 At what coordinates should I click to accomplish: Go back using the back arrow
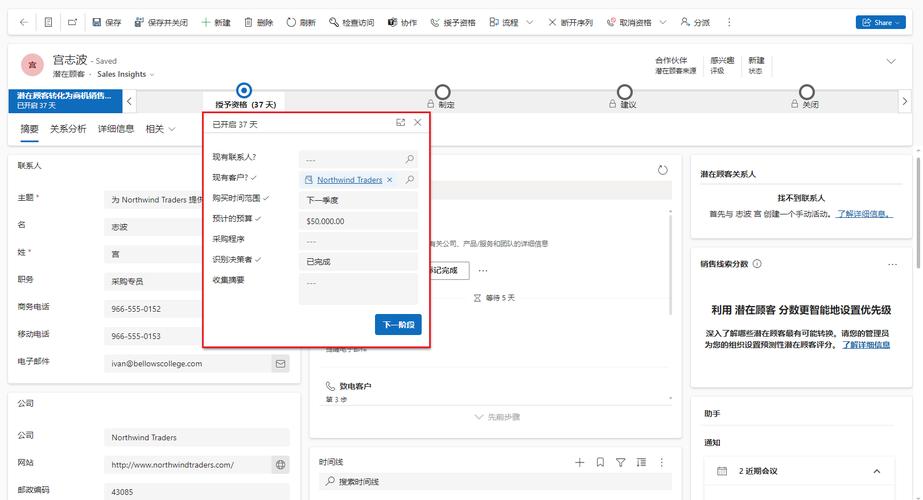click(24, 22)
